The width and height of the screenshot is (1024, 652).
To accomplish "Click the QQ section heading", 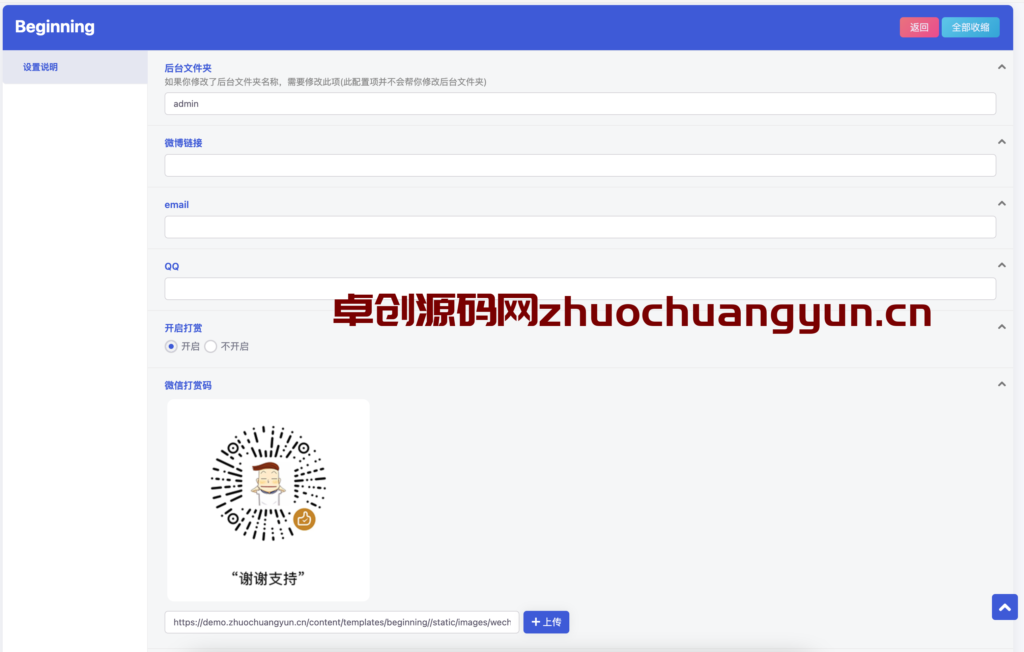I will pyautogui.click(x=172, y=266).
